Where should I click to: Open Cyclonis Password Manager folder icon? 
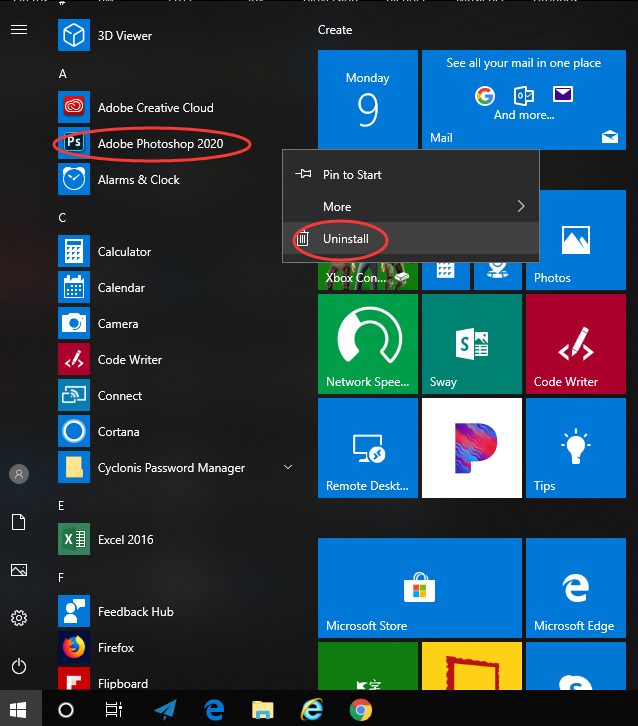[x=74, y=467]
